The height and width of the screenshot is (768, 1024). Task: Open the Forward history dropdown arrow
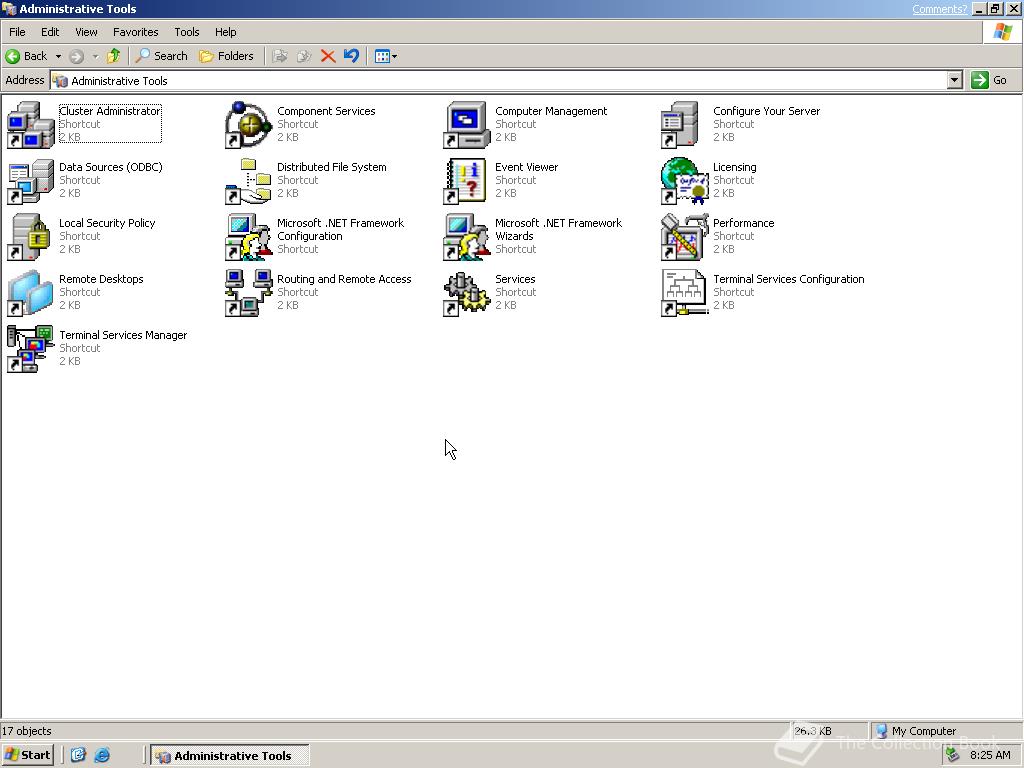(x=95, y=56)
